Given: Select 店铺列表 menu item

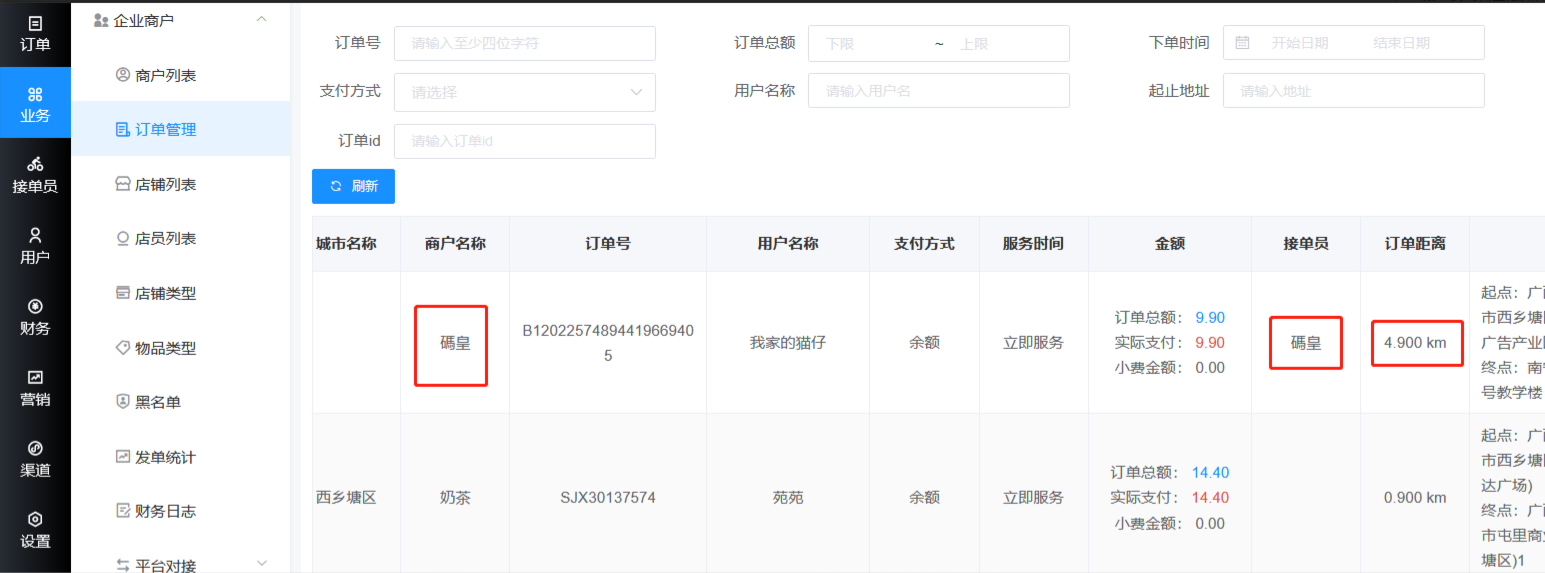Looking at the screenshot, I should [165, 184].
